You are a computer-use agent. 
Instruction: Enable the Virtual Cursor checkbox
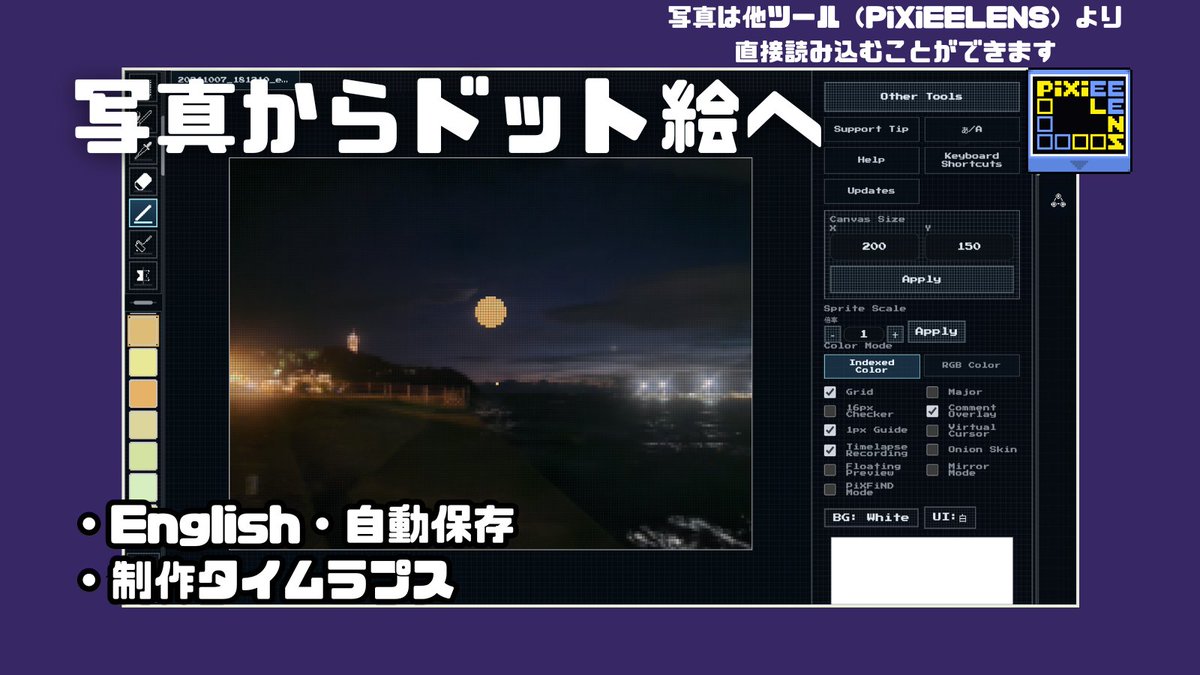click(932, 430)
